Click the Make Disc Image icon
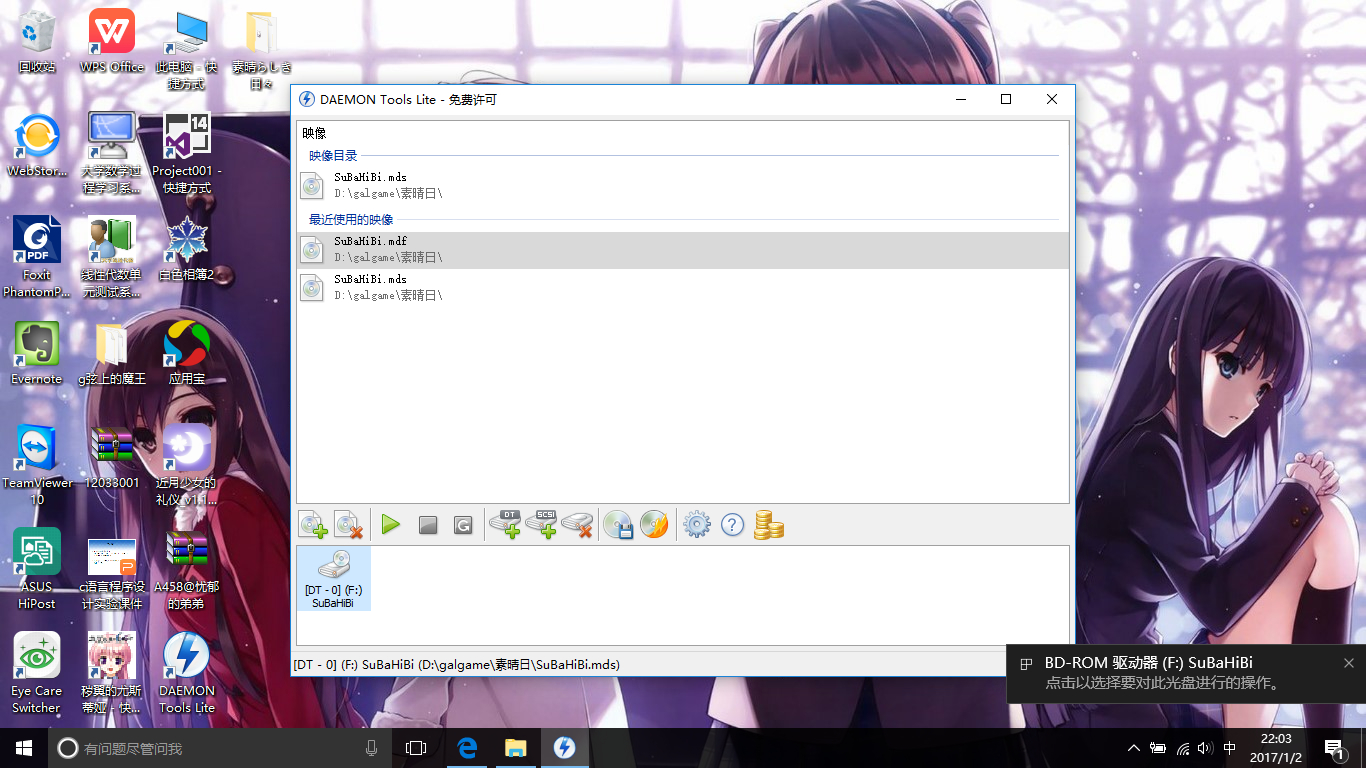 point(619,524)
